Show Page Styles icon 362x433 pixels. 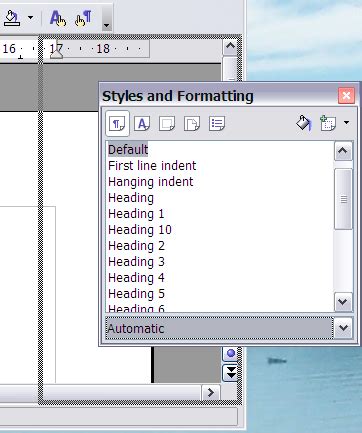tap(192, 124)
